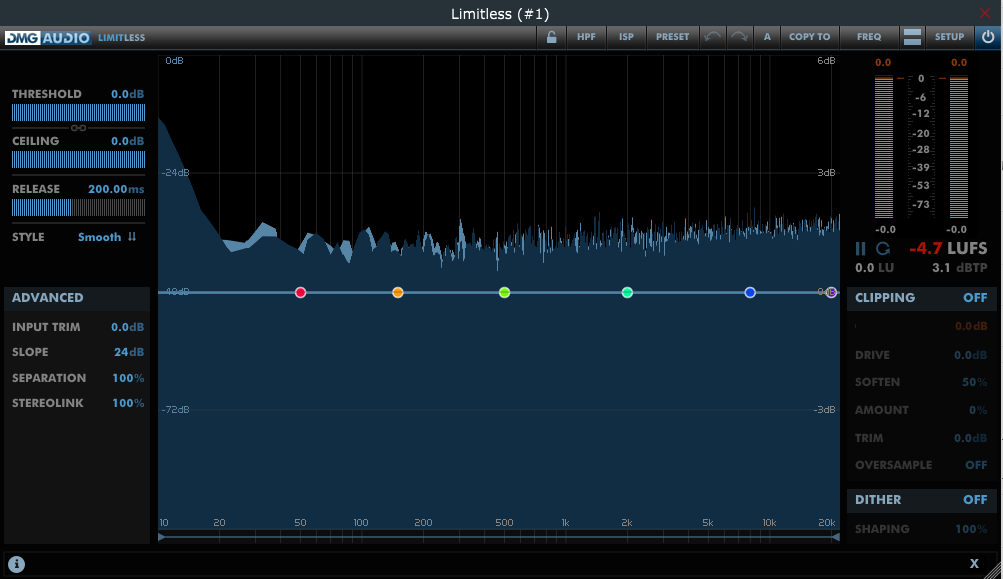This screenshot has height=579, width=1003.
Task: Click the Clipping section label
Action: (885, 297)
